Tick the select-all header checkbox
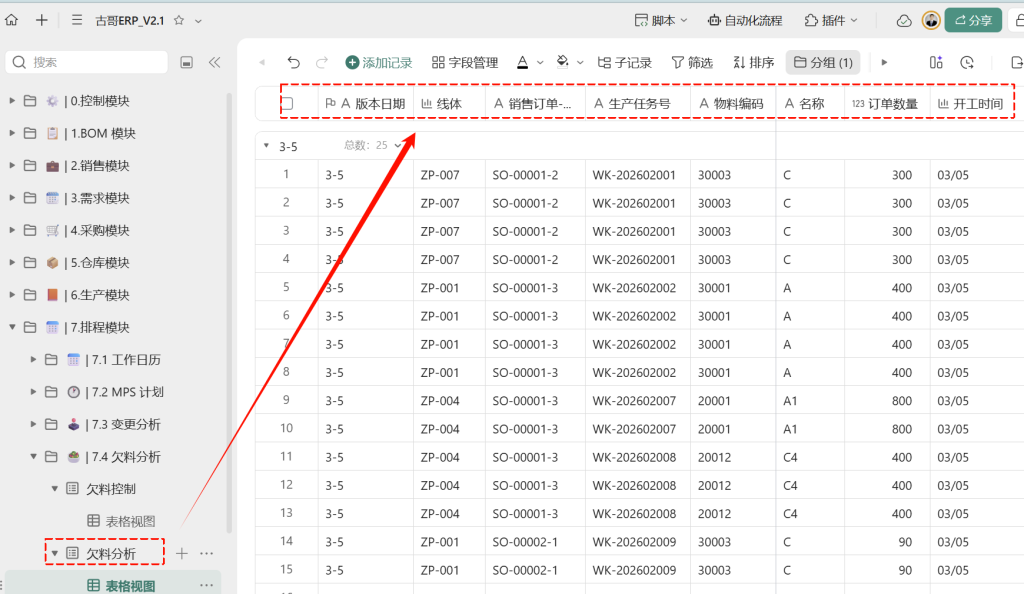This screenshot has height=594, width=1024. [x=287, y=103]
